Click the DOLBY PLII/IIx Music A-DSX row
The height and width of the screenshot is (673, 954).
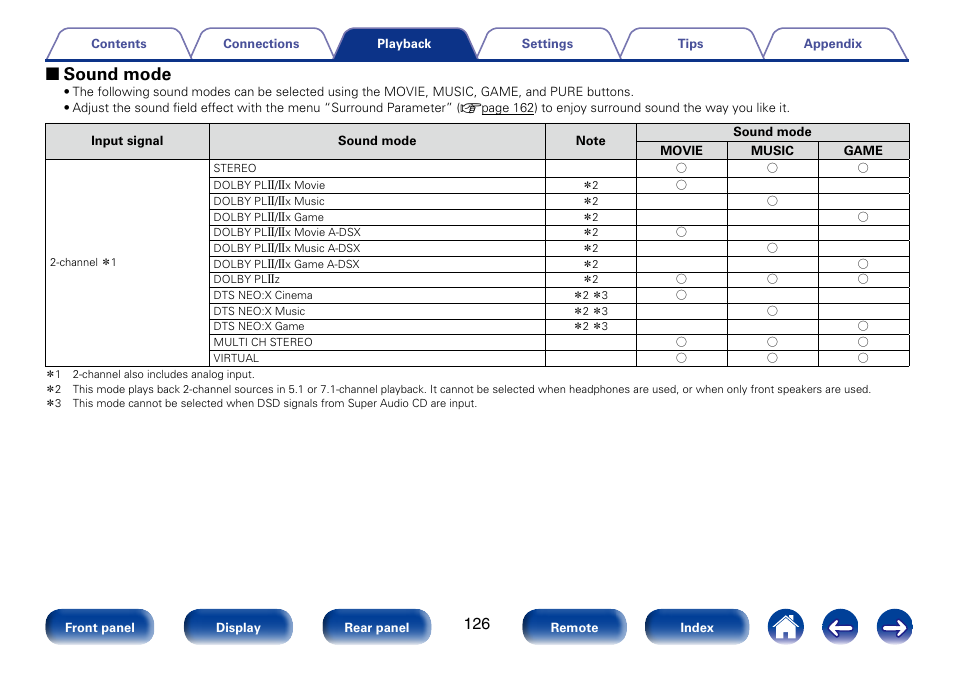[x=377, y=248]
